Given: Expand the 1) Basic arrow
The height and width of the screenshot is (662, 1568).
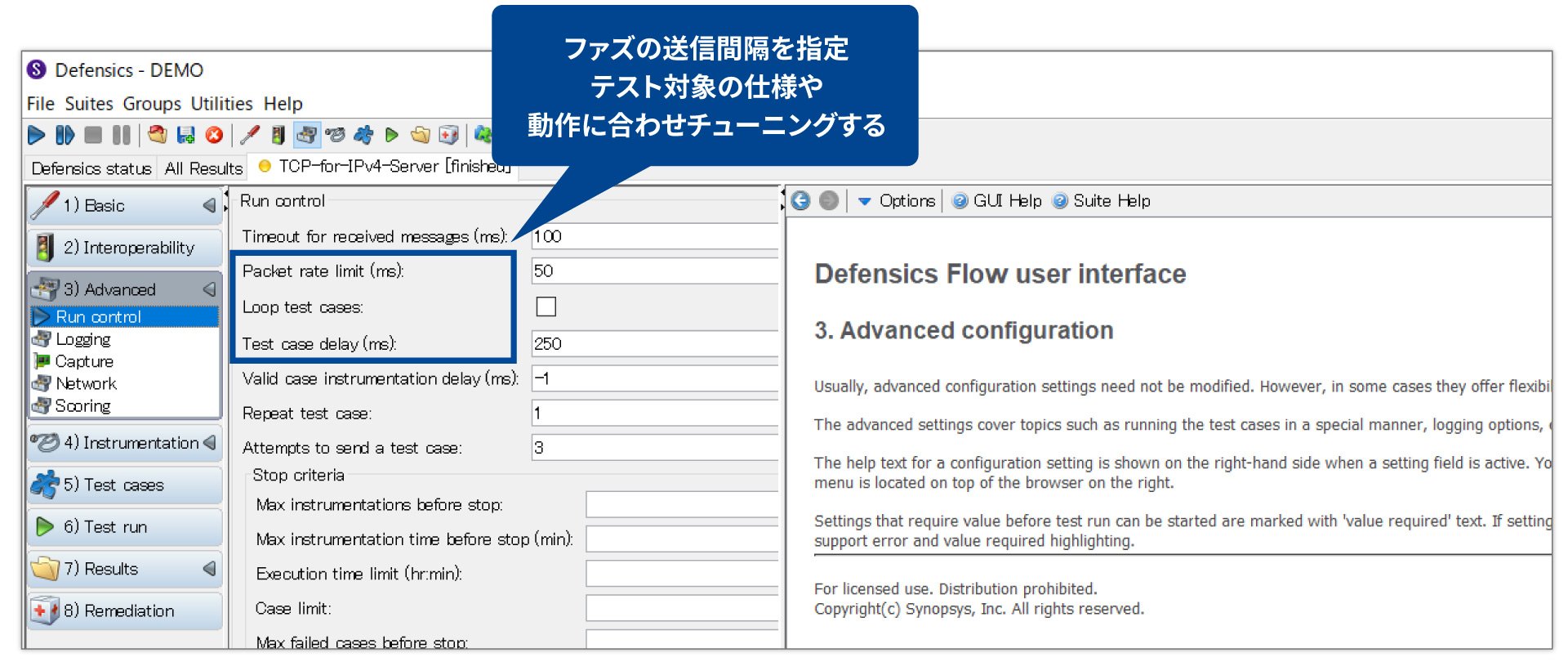Looking at the screenshot, I should [210, 205].
